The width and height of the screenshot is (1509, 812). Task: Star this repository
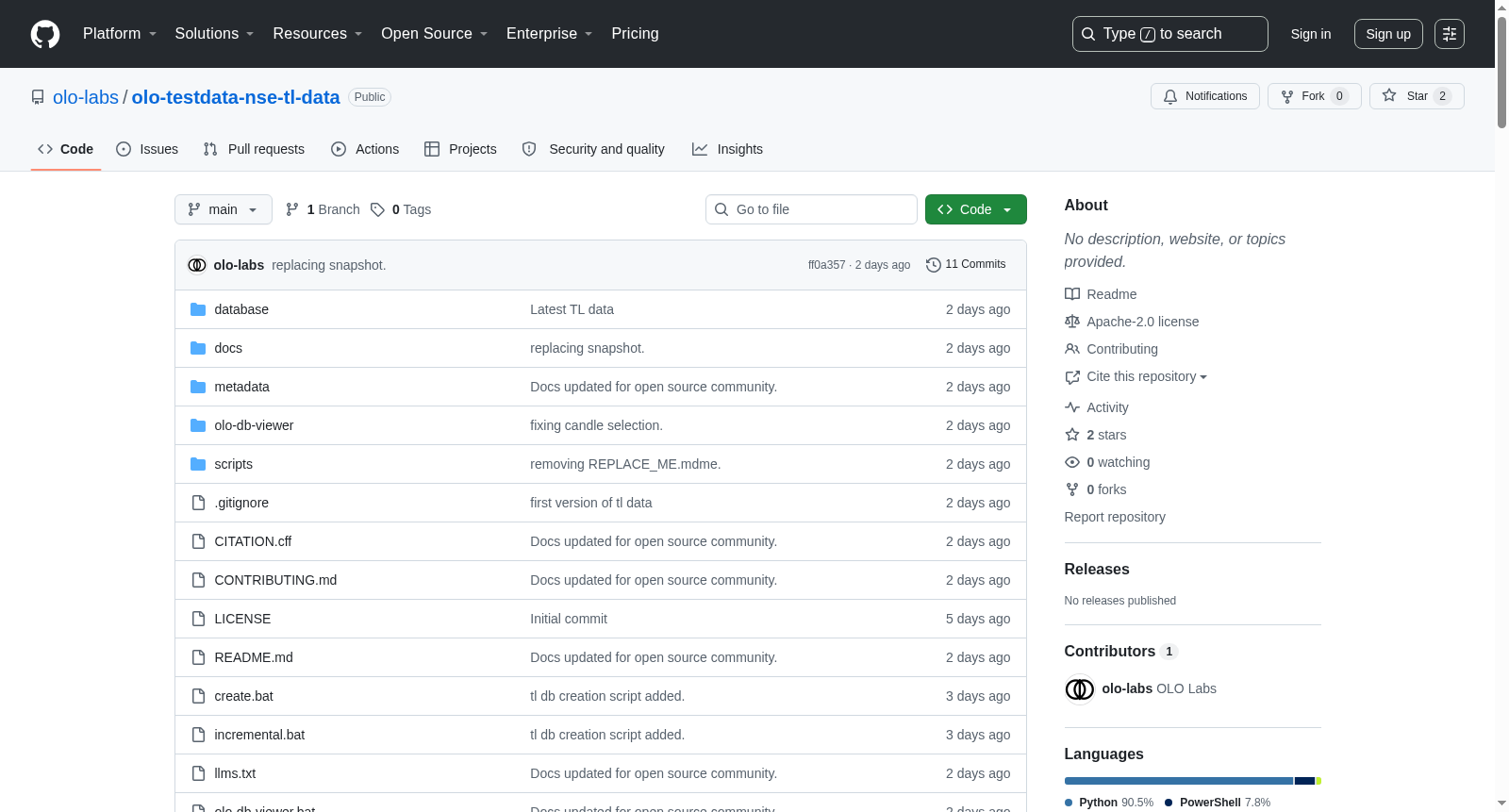coord(1417,96)
